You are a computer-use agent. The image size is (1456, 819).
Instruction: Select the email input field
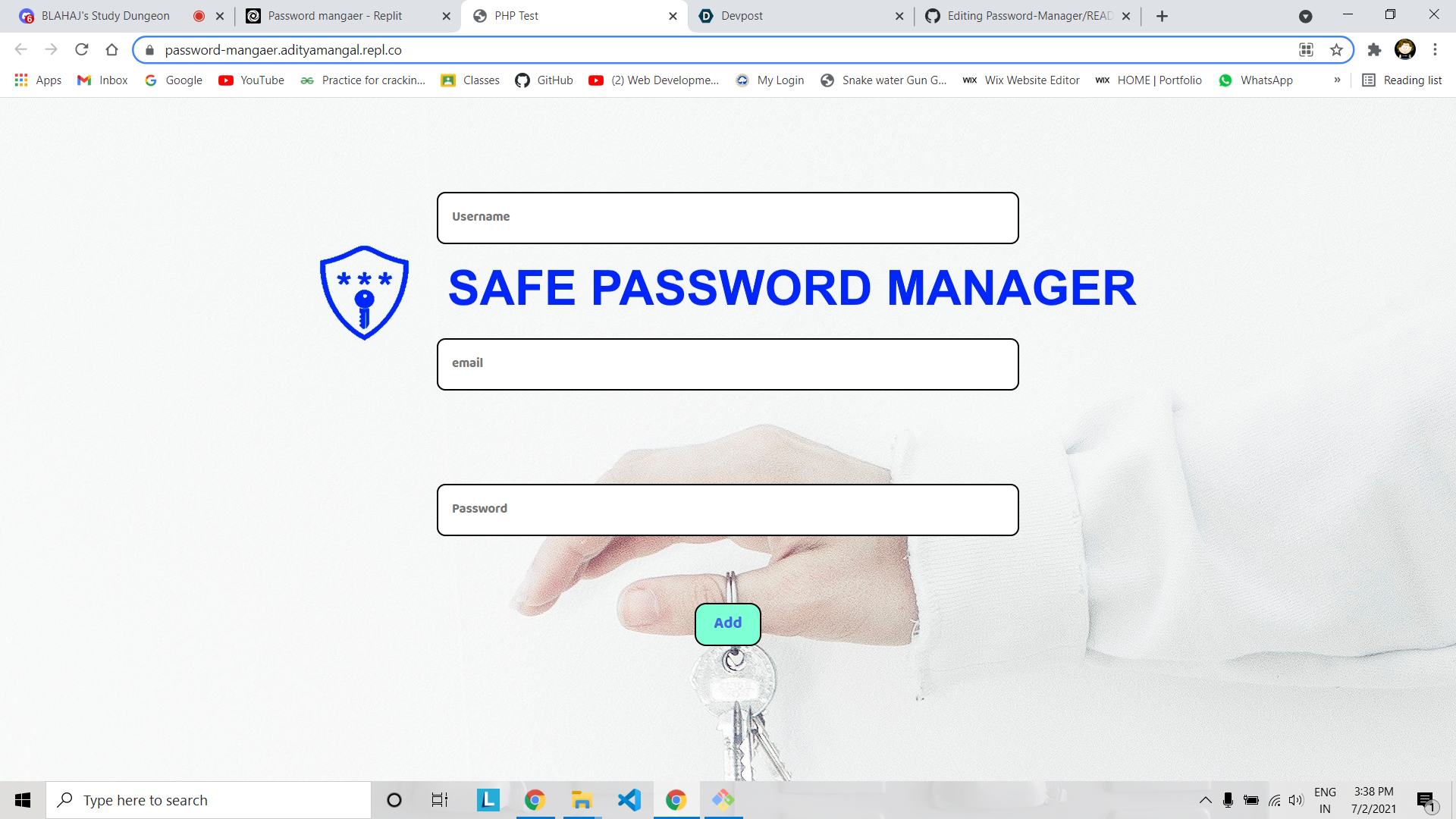click(727, 364)
